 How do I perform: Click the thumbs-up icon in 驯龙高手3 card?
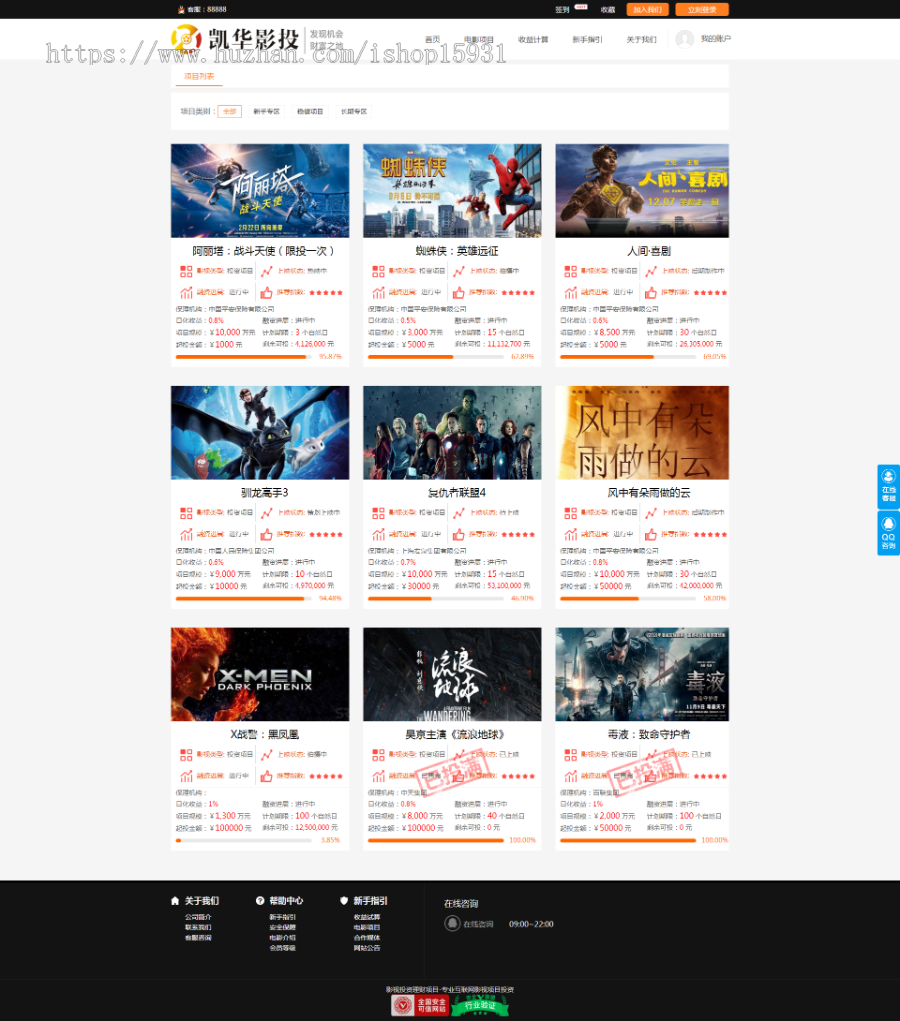coord(266,535)
